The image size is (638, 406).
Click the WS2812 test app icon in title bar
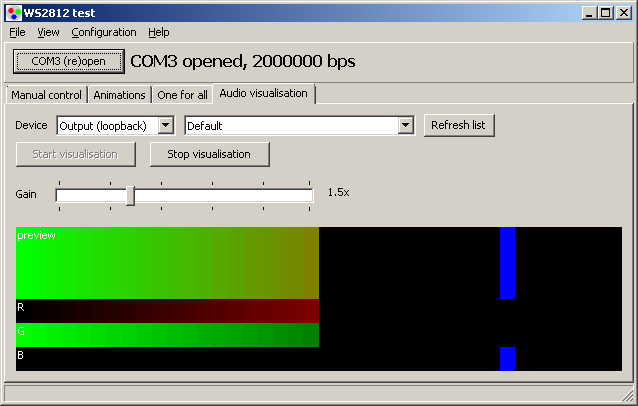pyautogui.click(x=14, y=13)
